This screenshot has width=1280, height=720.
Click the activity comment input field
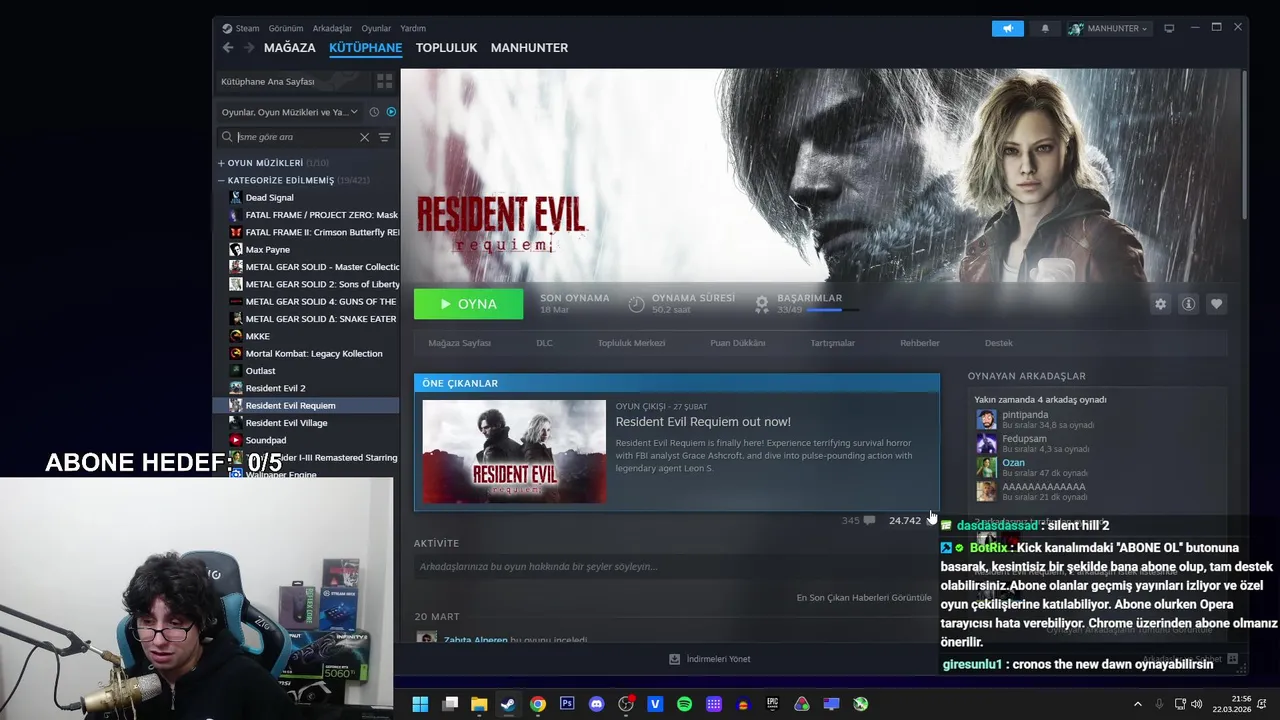tap(672, 567)
